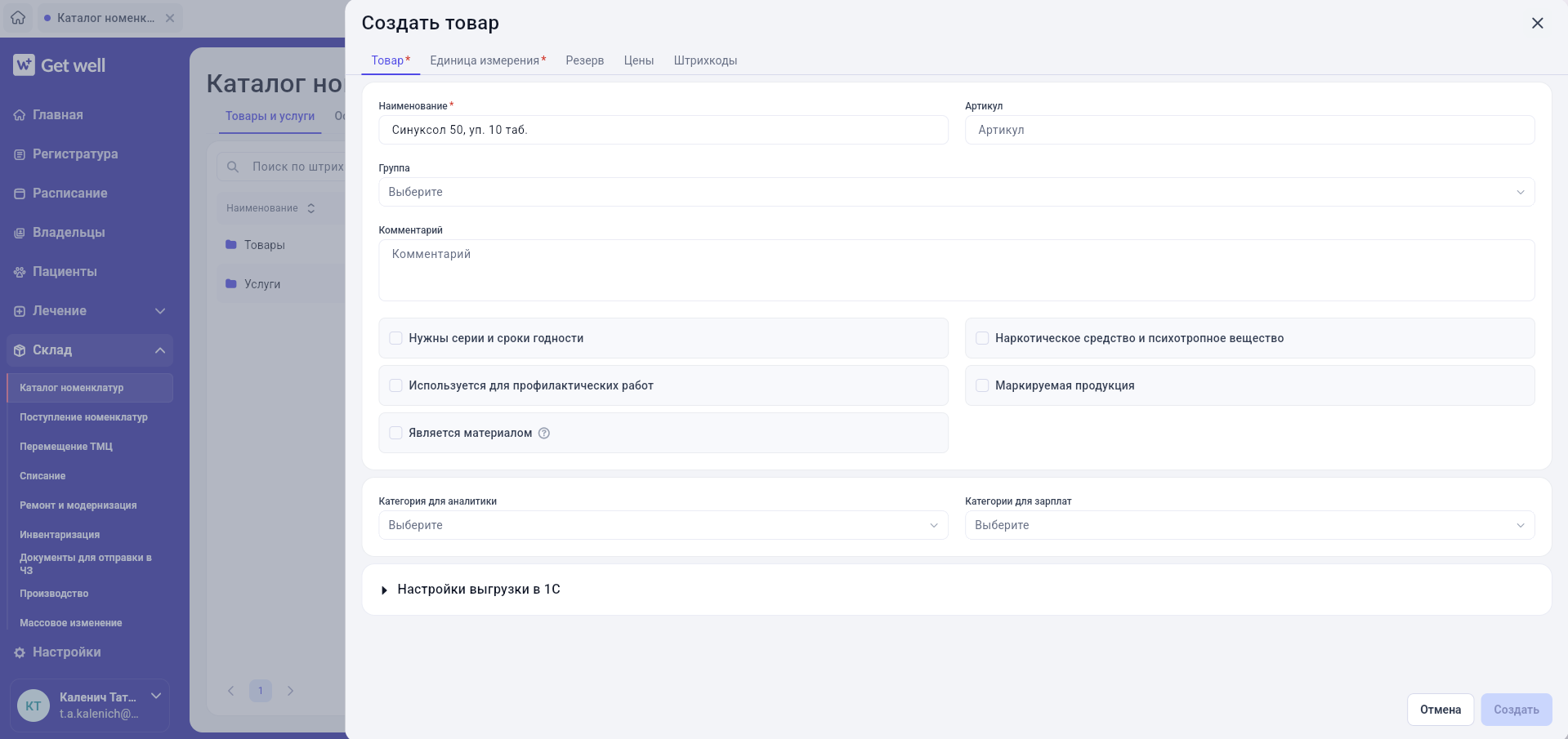
Task: Open Поступление номенклатур in sidebar
Action: click(83, 417)
